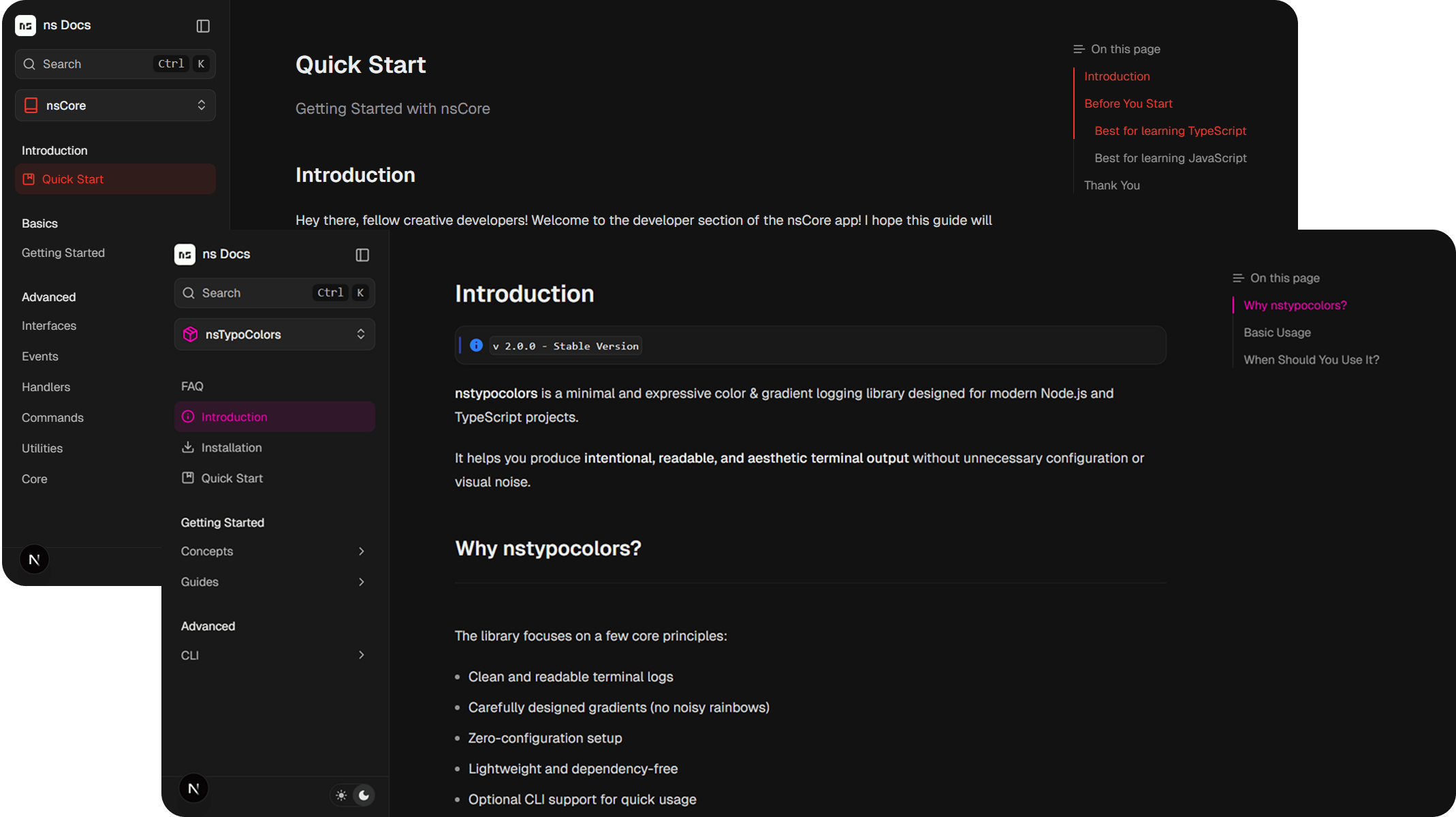
Task: Navigate to Basic Usage on-page link
Action: (1277, 332)
